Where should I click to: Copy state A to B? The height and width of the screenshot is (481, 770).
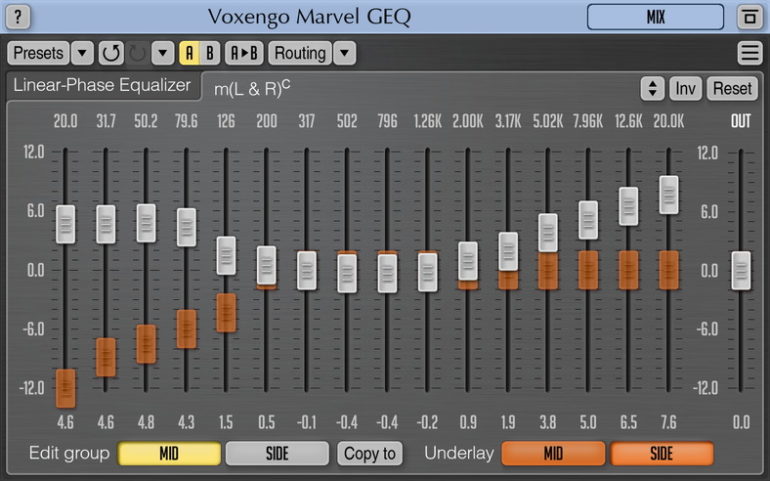(244, 53)
